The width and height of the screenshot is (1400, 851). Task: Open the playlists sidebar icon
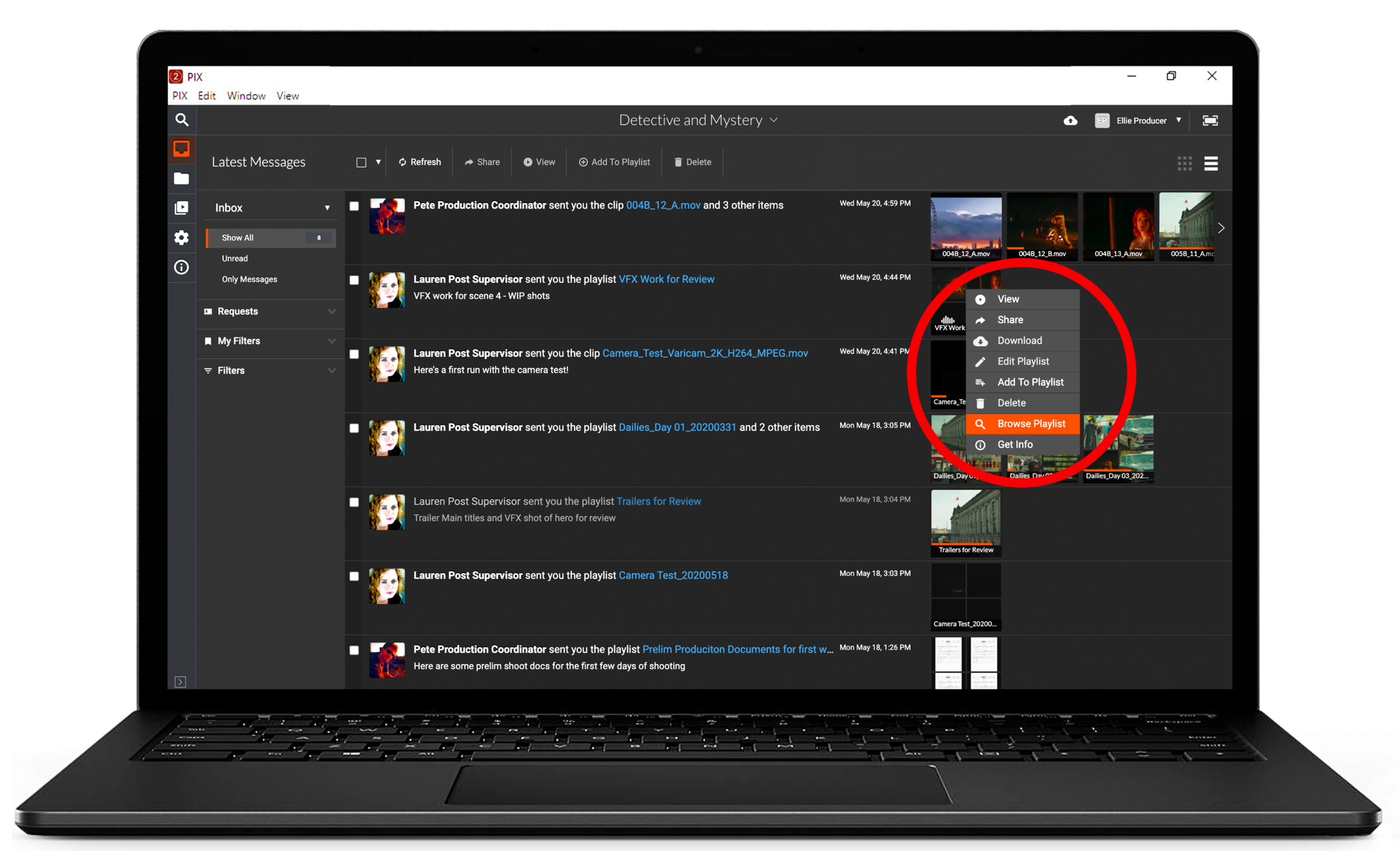coord(181,208)
